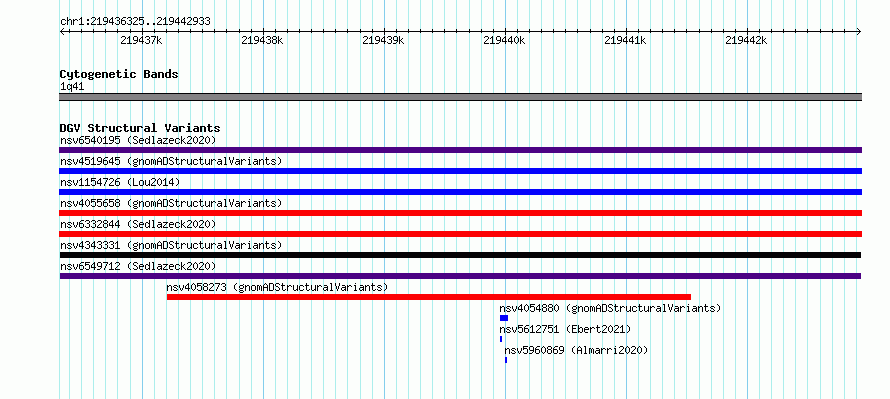Open nsv4343331 (gnomADStructuralVariants) label
Screen dimensions: 890x399
[x=171, y=245]
